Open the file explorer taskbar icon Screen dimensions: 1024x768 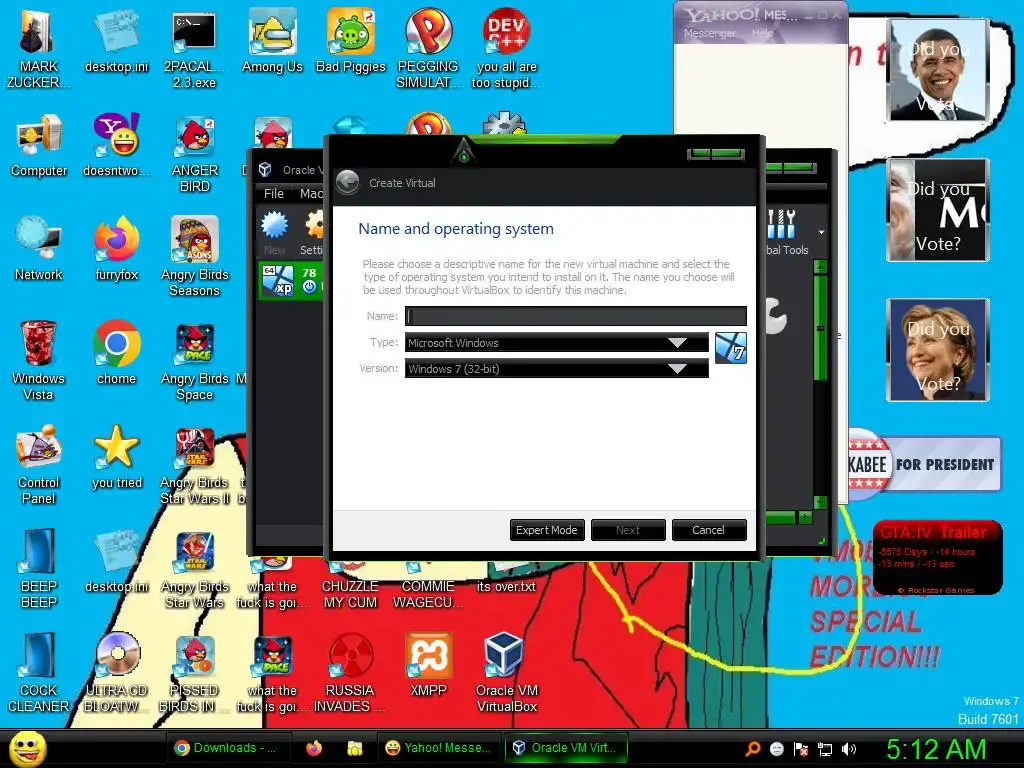355,748
